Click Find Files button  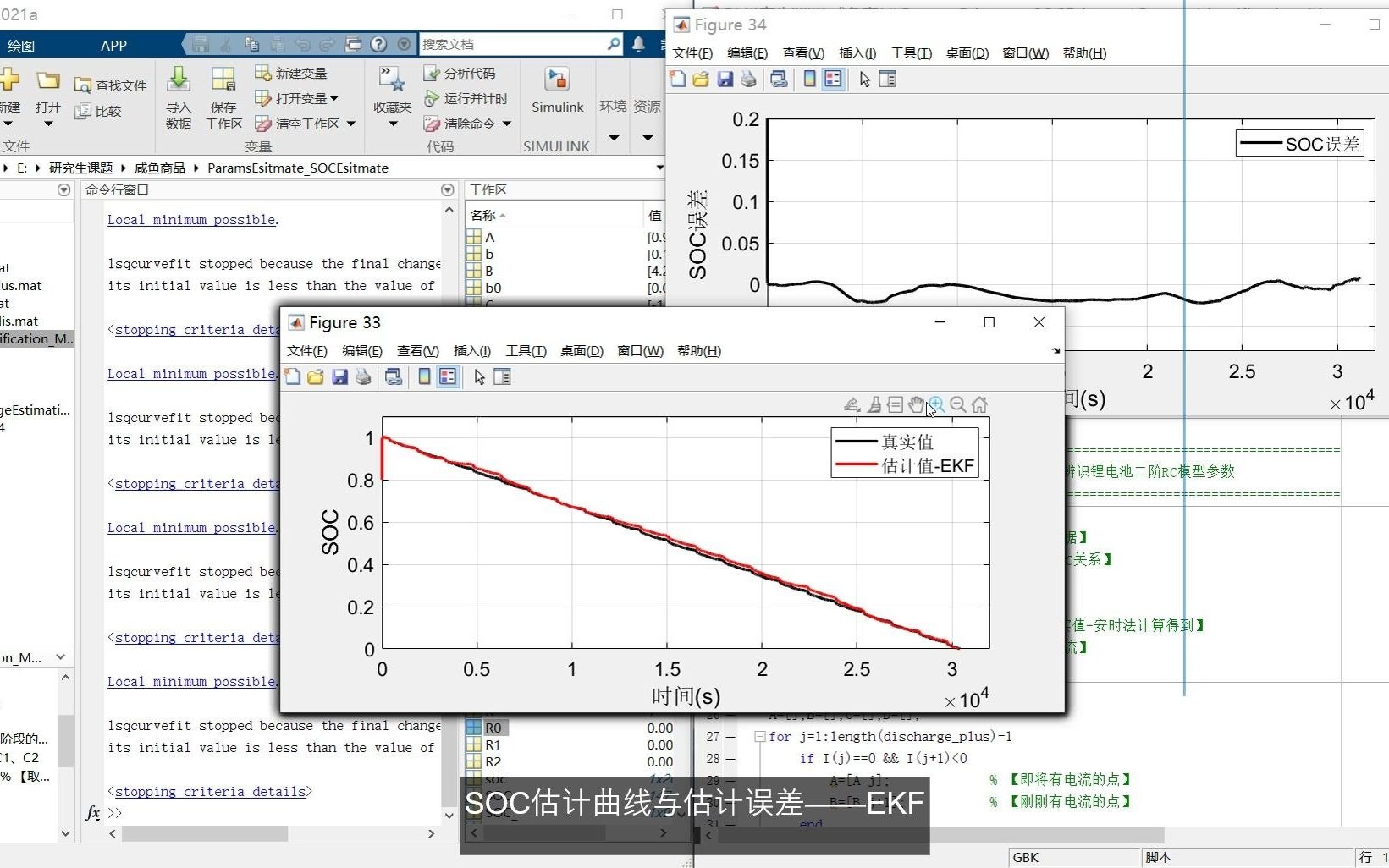111,85
